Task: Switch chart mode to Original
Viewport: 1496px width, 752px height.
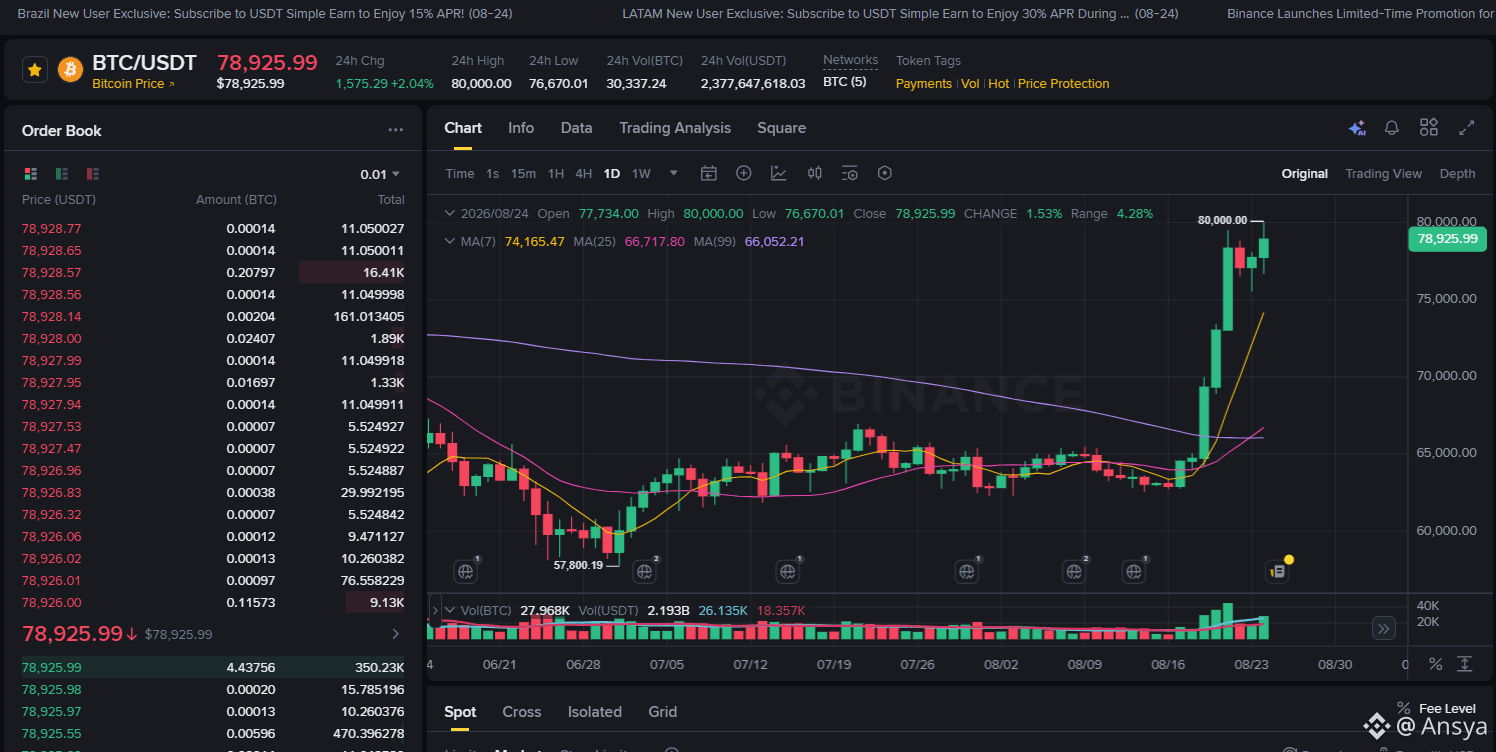Action: tap(1305, 174)
